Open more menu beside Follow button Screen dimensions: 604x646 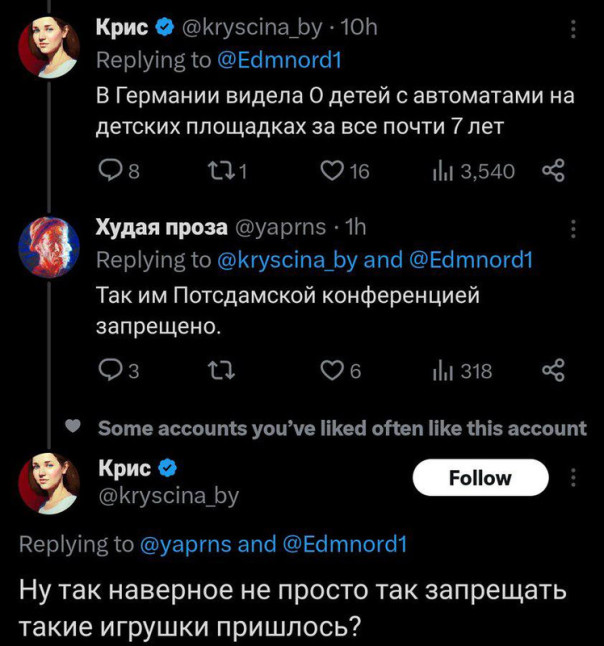coord(572,478)
